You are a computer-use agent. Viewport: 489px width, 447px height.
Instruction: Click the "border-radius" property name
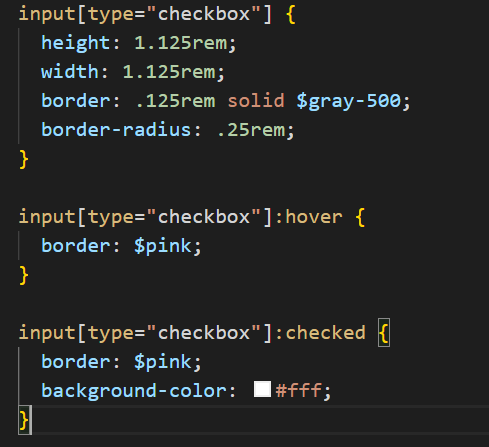(x=116, y=130)
